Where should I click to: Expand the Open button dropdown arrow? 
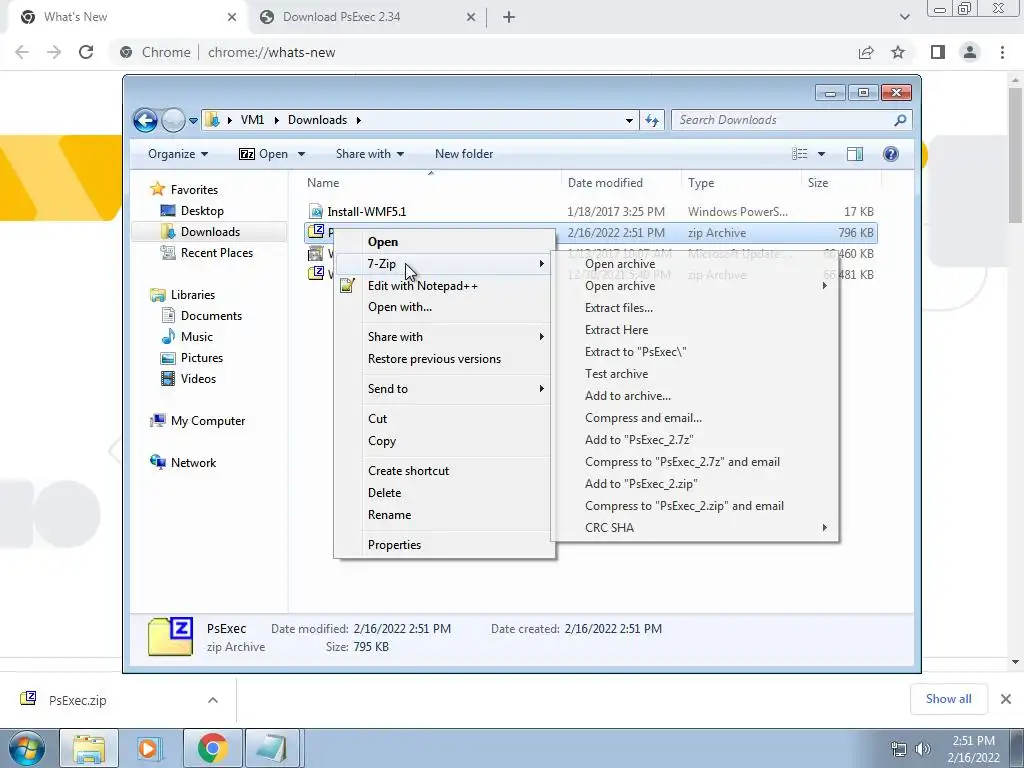tap(301, 154)
